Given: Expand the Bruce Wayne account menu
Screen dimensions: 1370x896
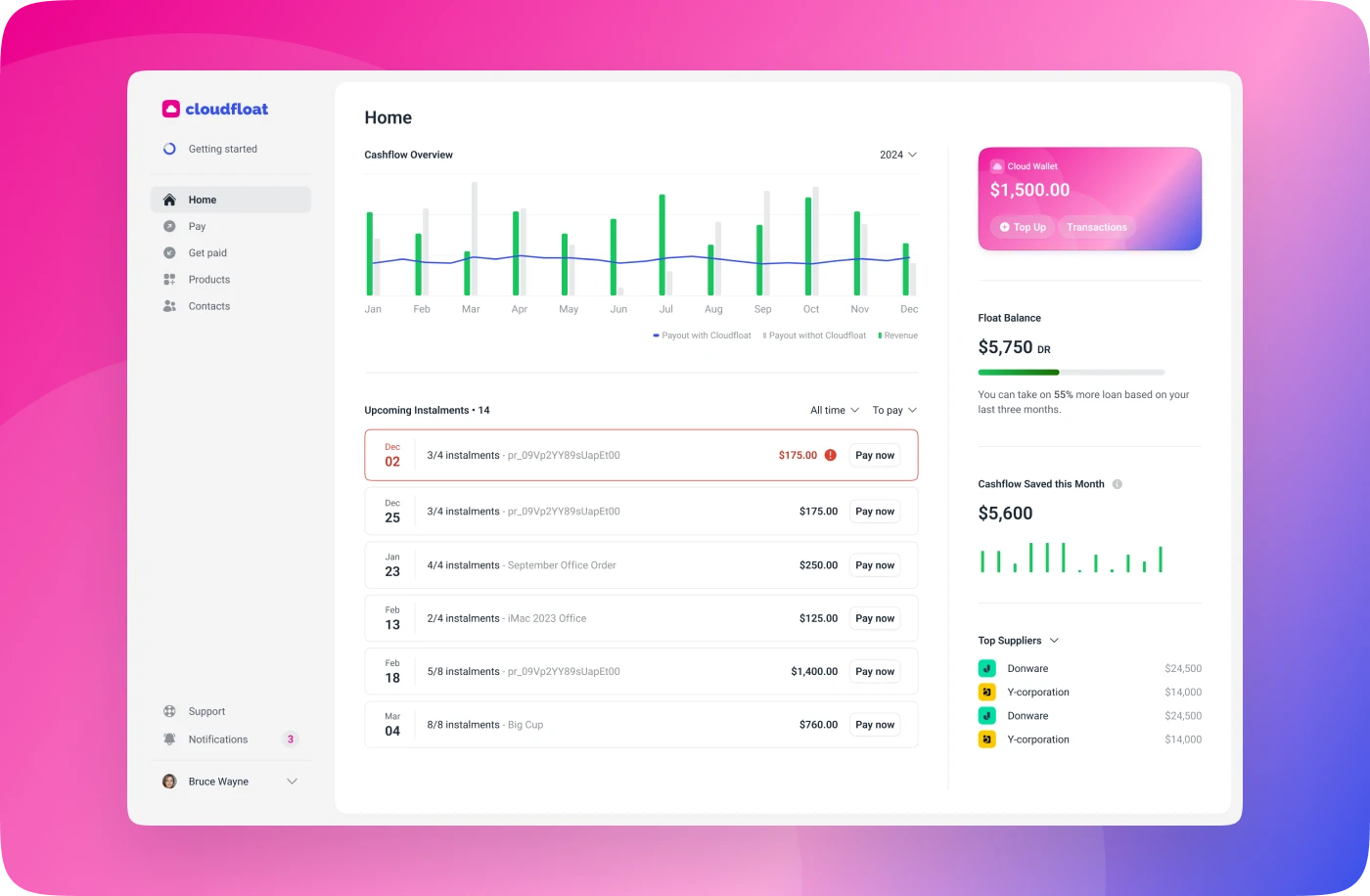Looking at the screenshot, I should (x=291, y=781).
